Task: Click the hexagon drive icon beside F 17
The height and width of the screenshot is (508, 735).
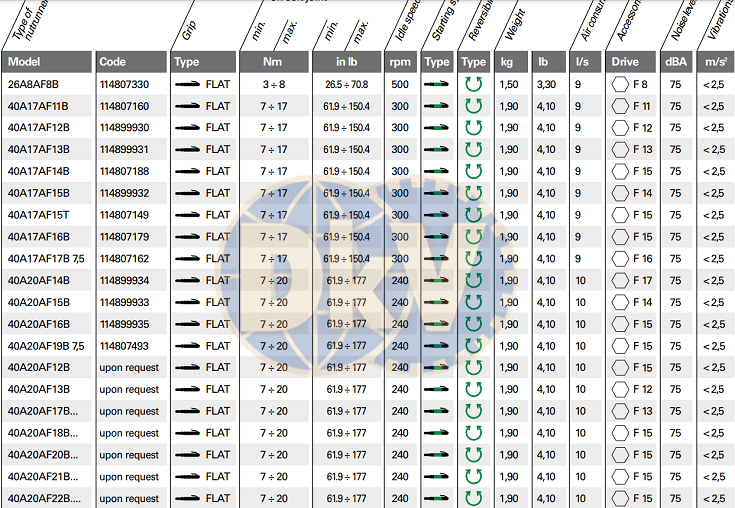Action: point(620,281)
